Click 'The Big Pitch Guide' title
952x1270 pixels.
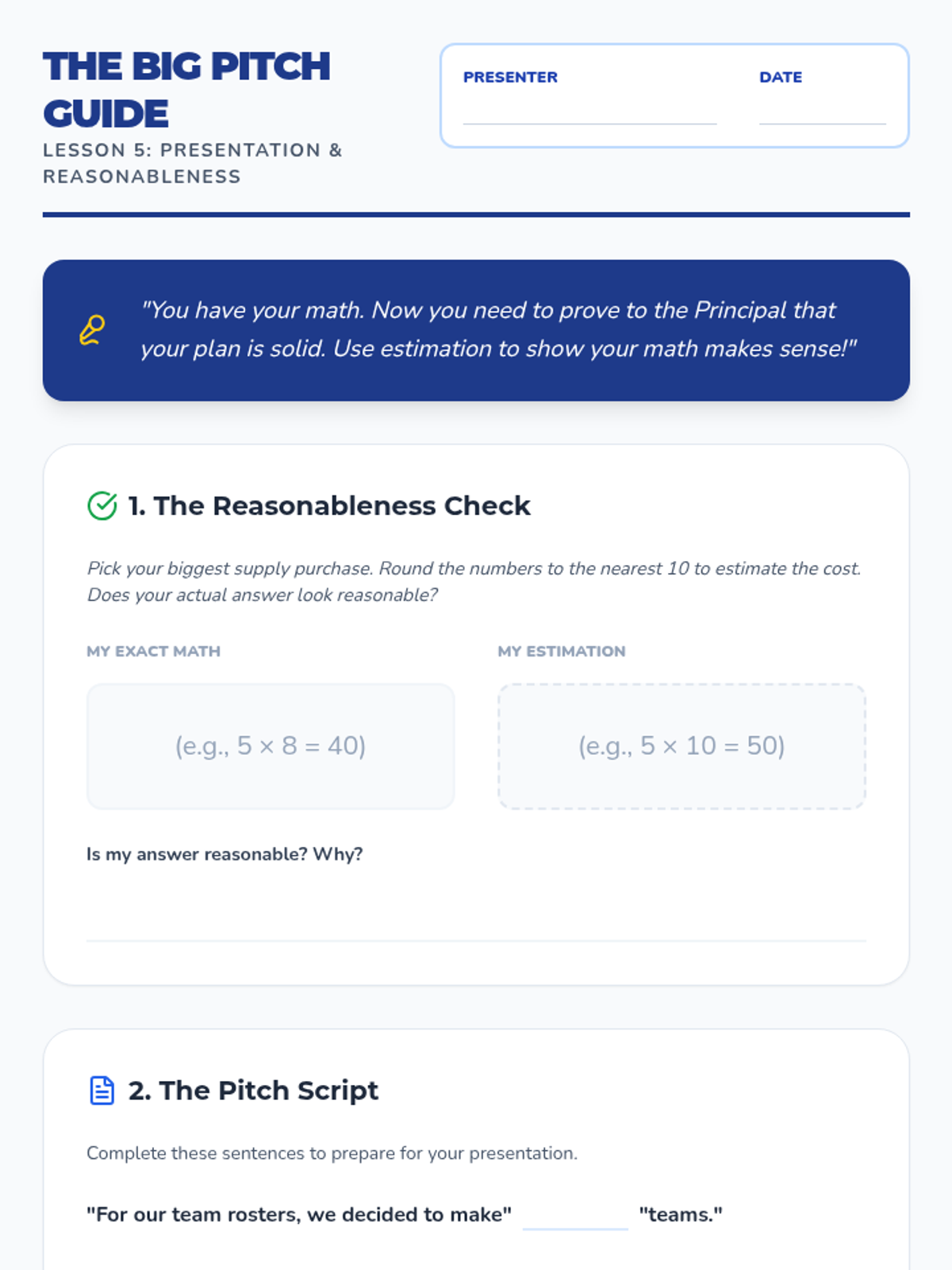tap(186, 90)
